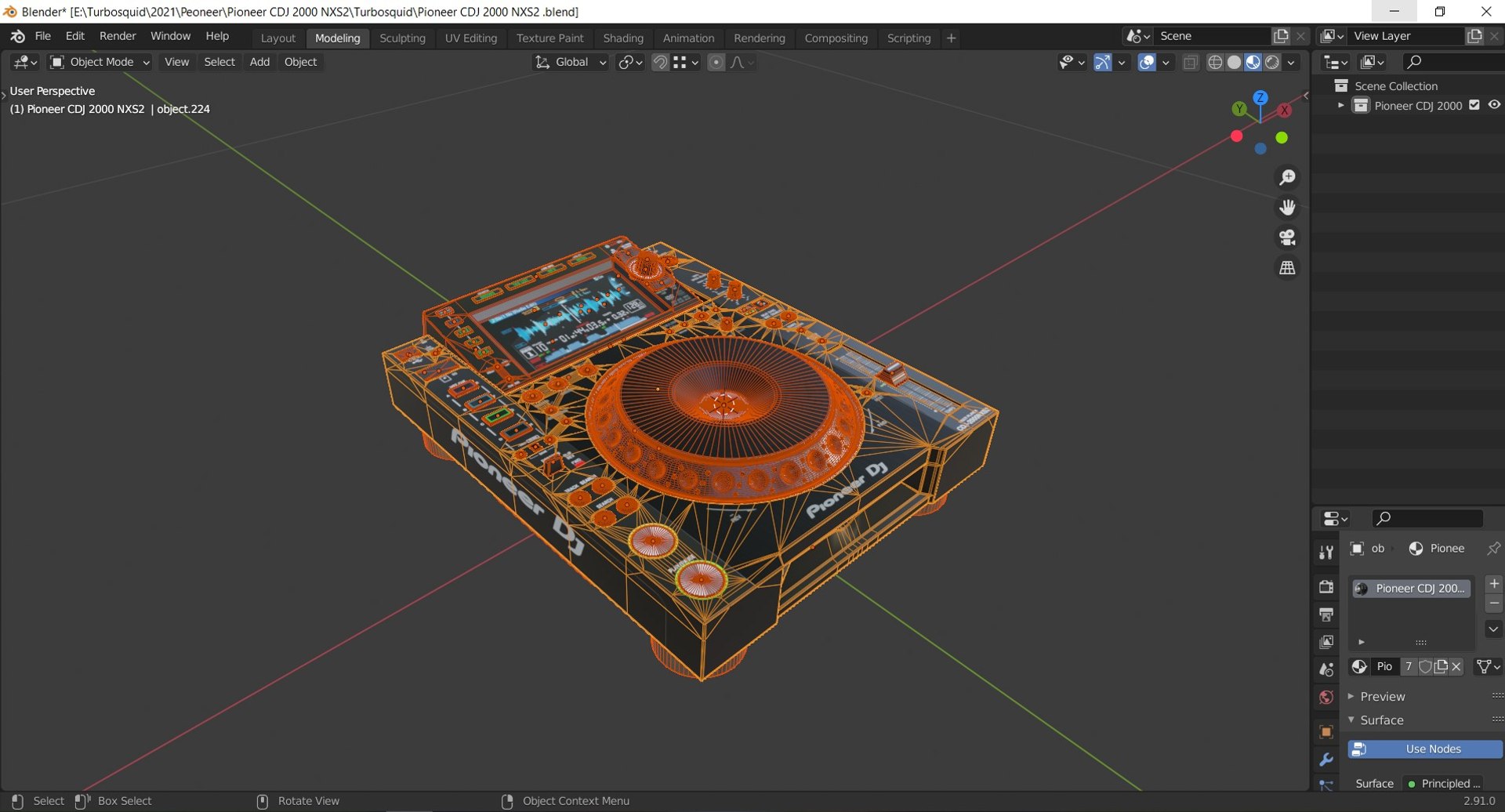The width and height of the screenshot is (1505, 812).
Task: Click the Z axis on navigation gizmo
Action: 1260,98
